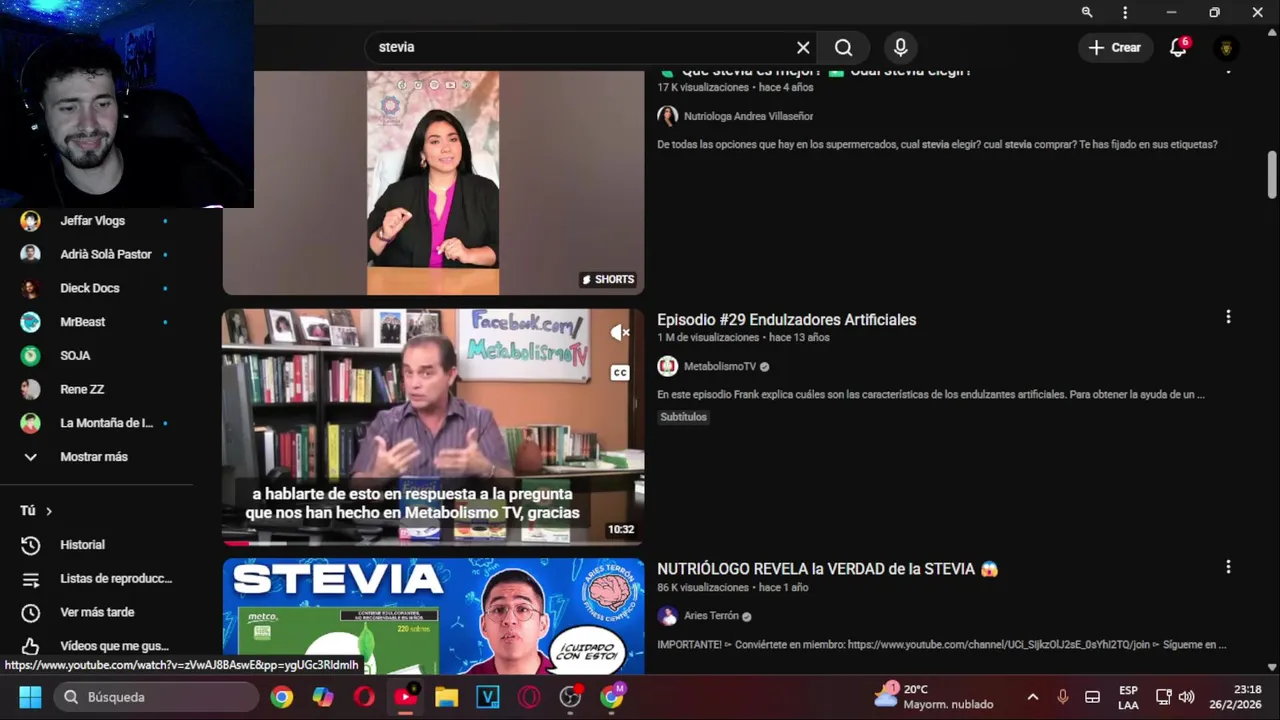The height and width of the screenshot is (720, 1280).
Task: Click the Aries Terrón channel avatar
Action: tap(667, 616)
